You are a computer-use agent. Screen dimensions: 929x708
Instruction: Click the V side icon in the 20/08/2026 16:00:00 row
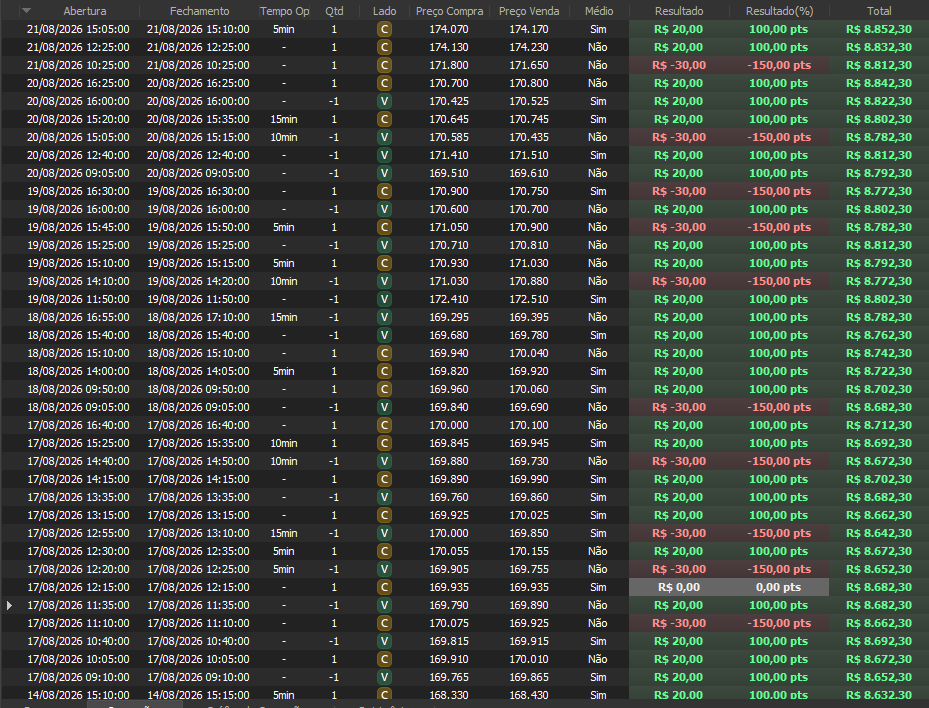[x=384, y=101]
